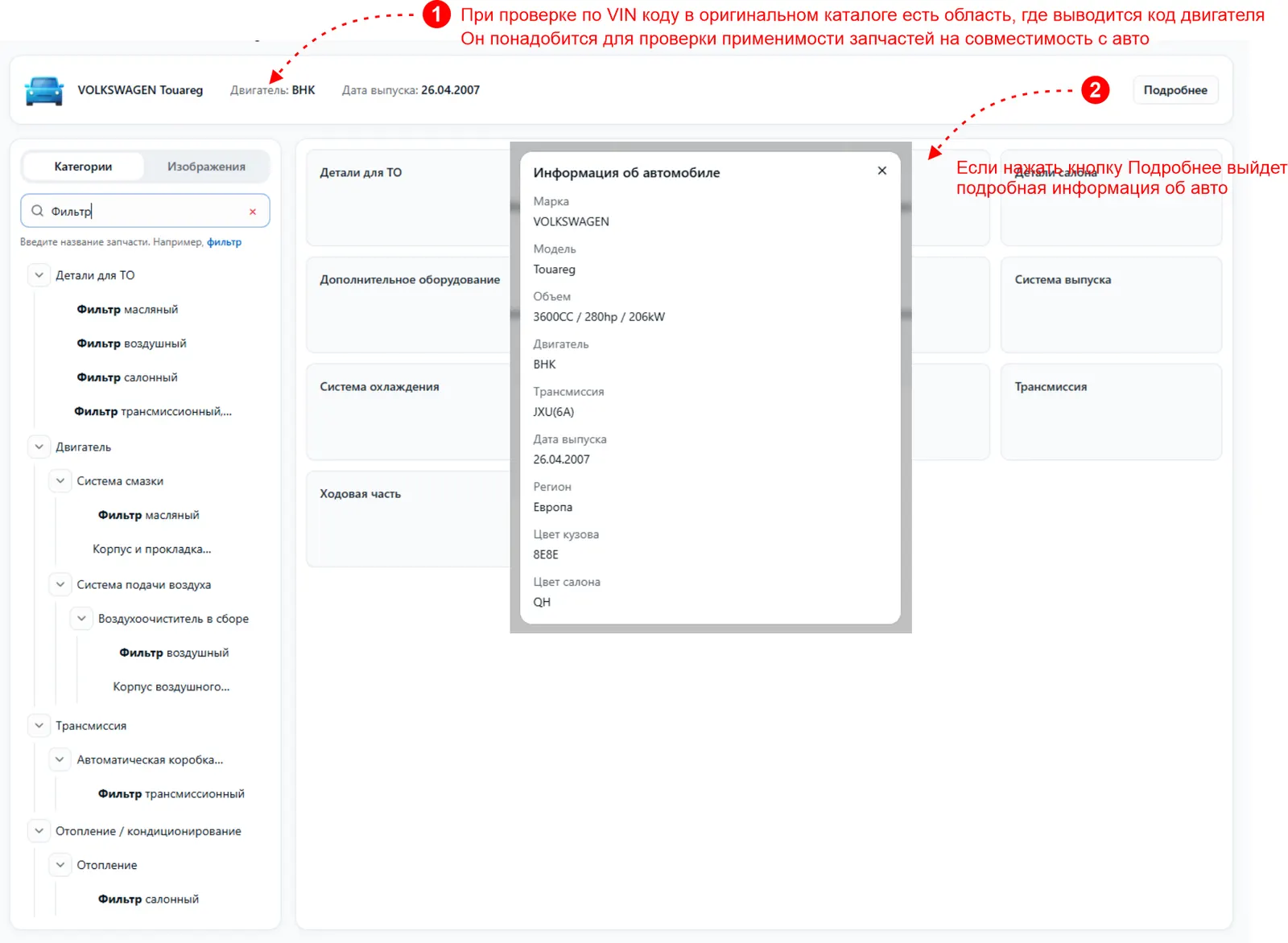This screenshot has width=1288, height=943.
Task: Collapse the Отопление sub-node chevron
Action: [x=60, y=865]
